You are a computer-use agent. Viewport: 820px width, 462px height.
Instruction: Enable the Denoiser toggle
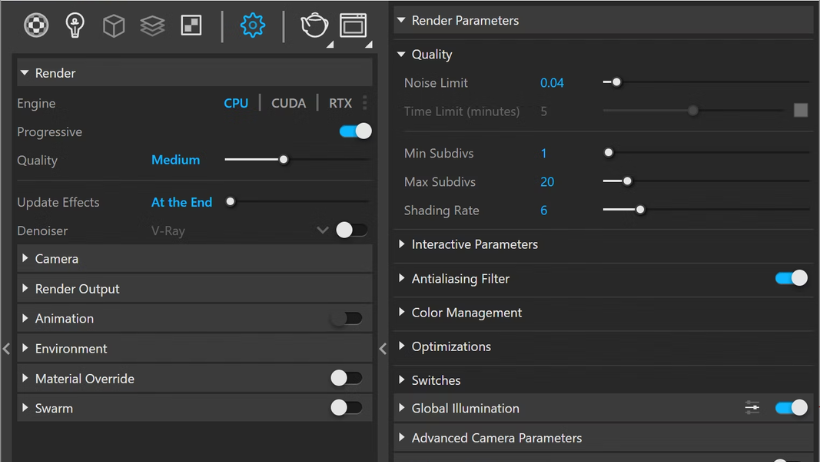pos(351,230)
